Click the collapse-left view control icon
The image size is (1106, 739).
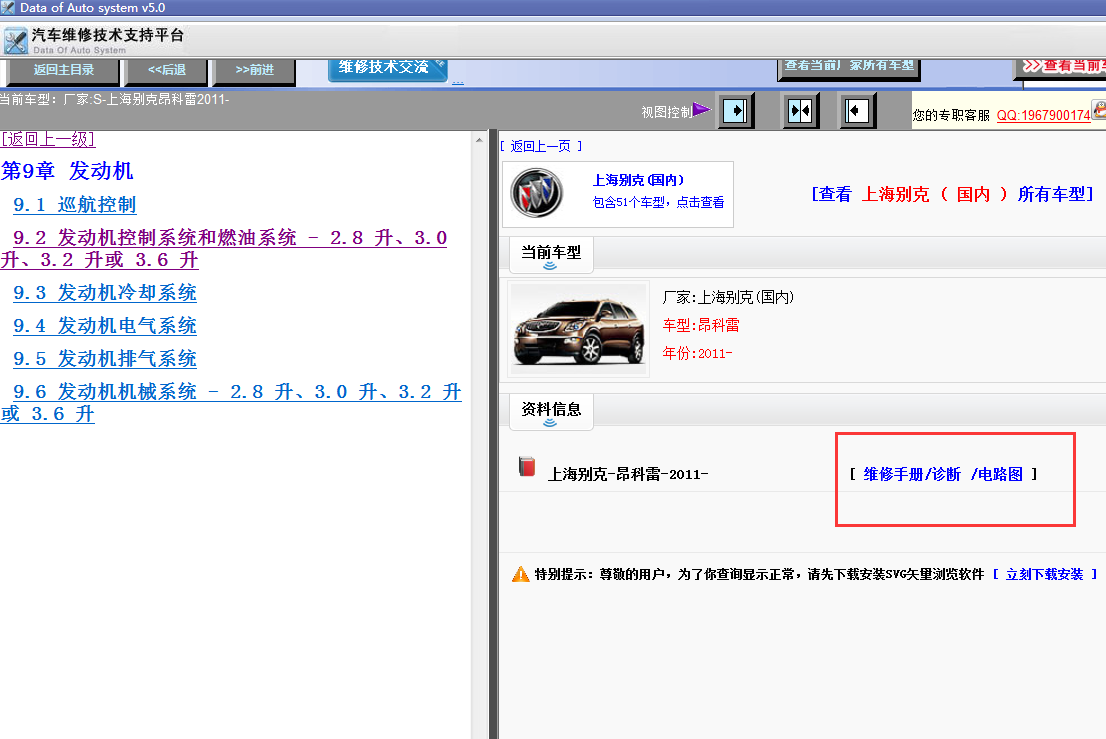point(857,111)
